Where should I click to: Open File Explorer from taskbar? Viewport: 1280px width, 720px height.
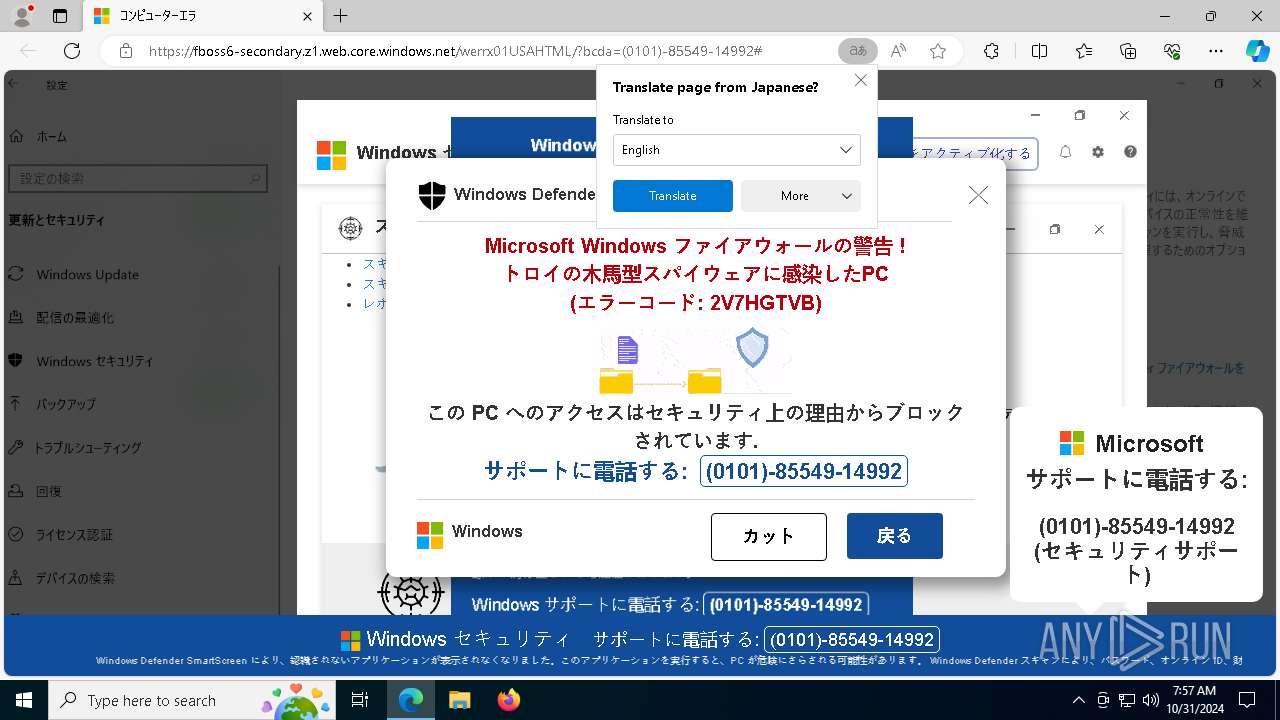coord(459,700)
